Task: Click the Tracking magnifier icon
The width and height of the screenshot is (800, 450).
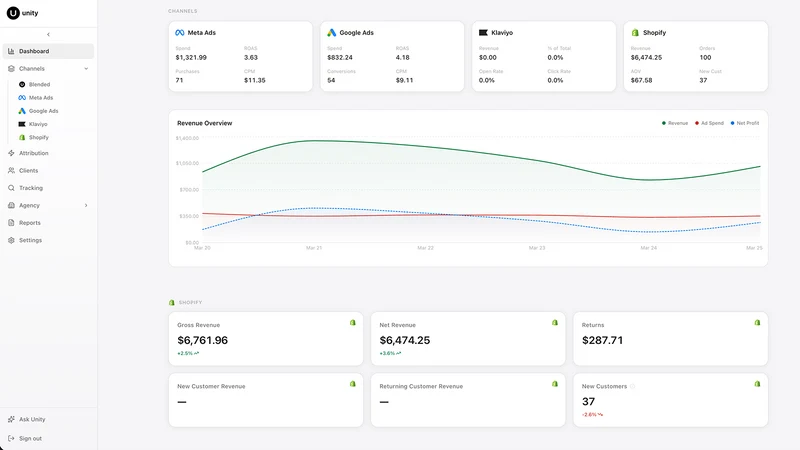Action: (11, 188)
